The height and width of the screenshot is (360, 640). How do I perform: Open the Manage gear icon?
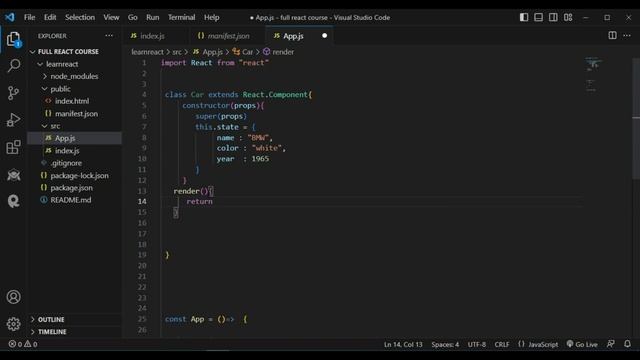click(13, 324)
